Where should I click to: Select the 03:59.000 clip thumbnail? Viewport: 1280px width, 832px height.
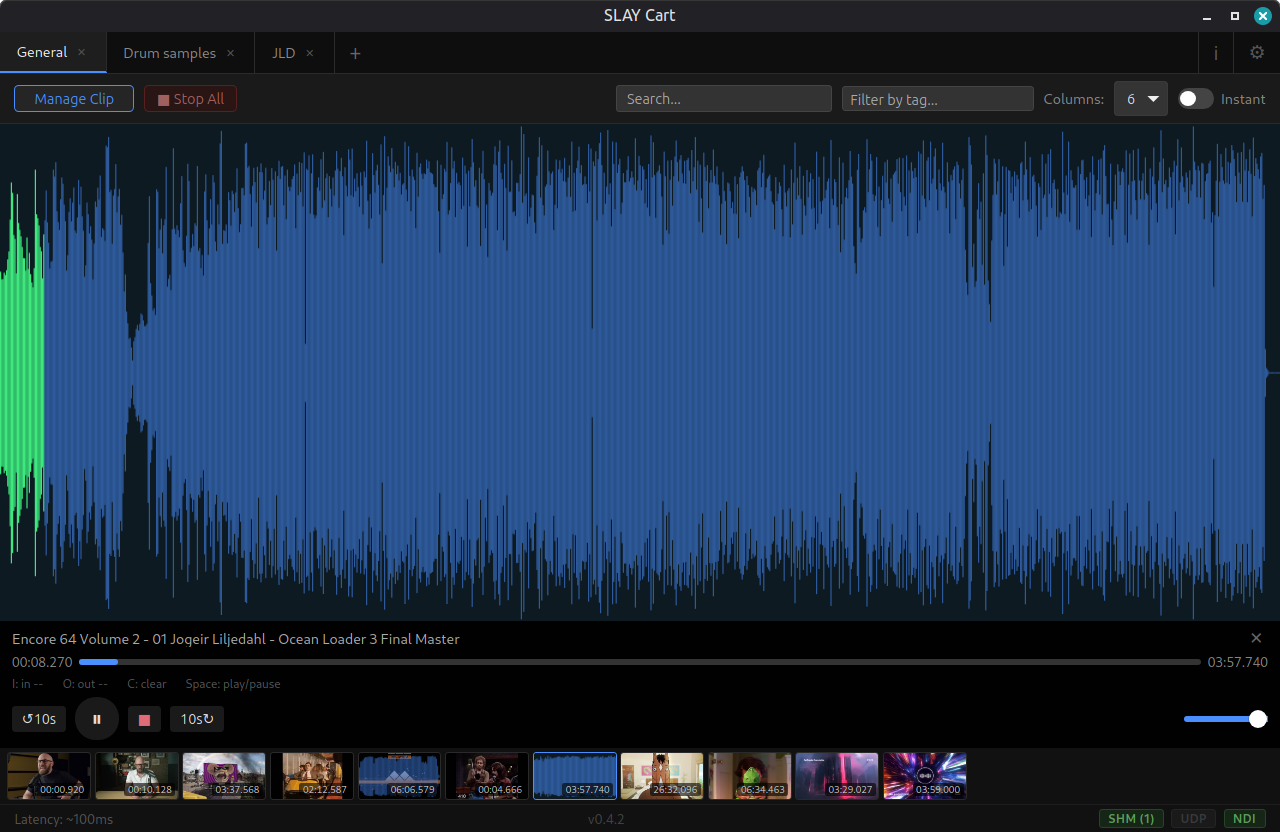pyautogui.click(x=925, y=776)
